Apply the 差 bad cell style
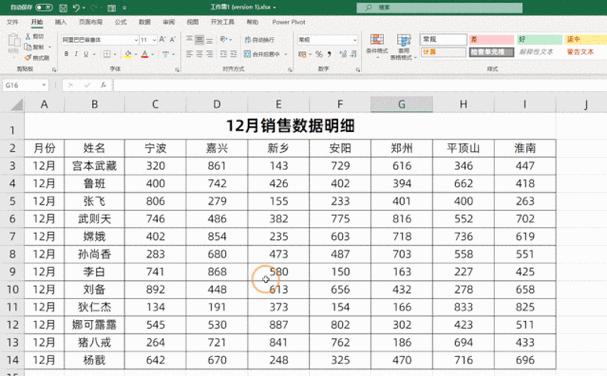The image size is (607, 376). tap(491, 39)
